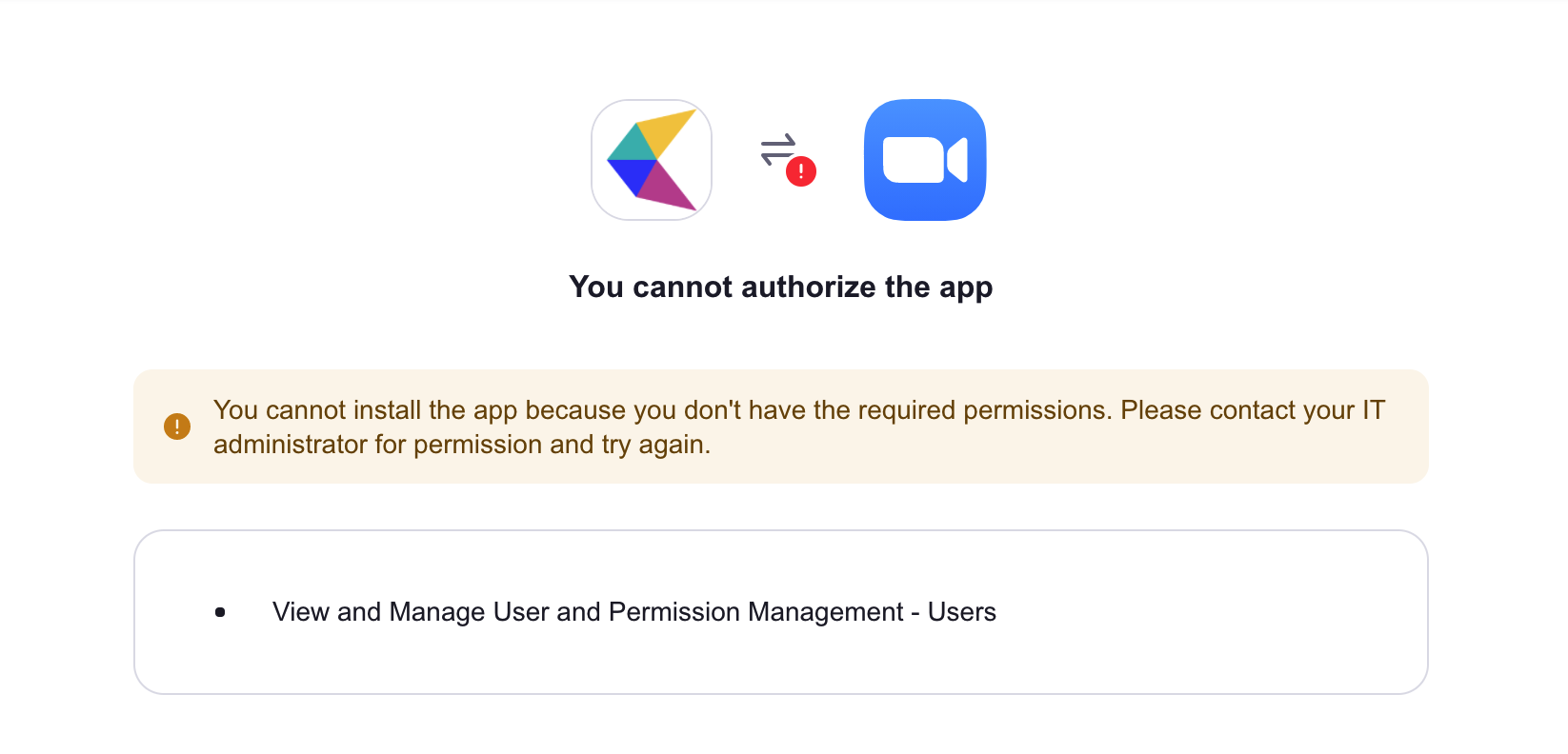The height and width of the screenshot is (754, 1568).
Task: Click the beige warning banner background
Action: point(781,427)
